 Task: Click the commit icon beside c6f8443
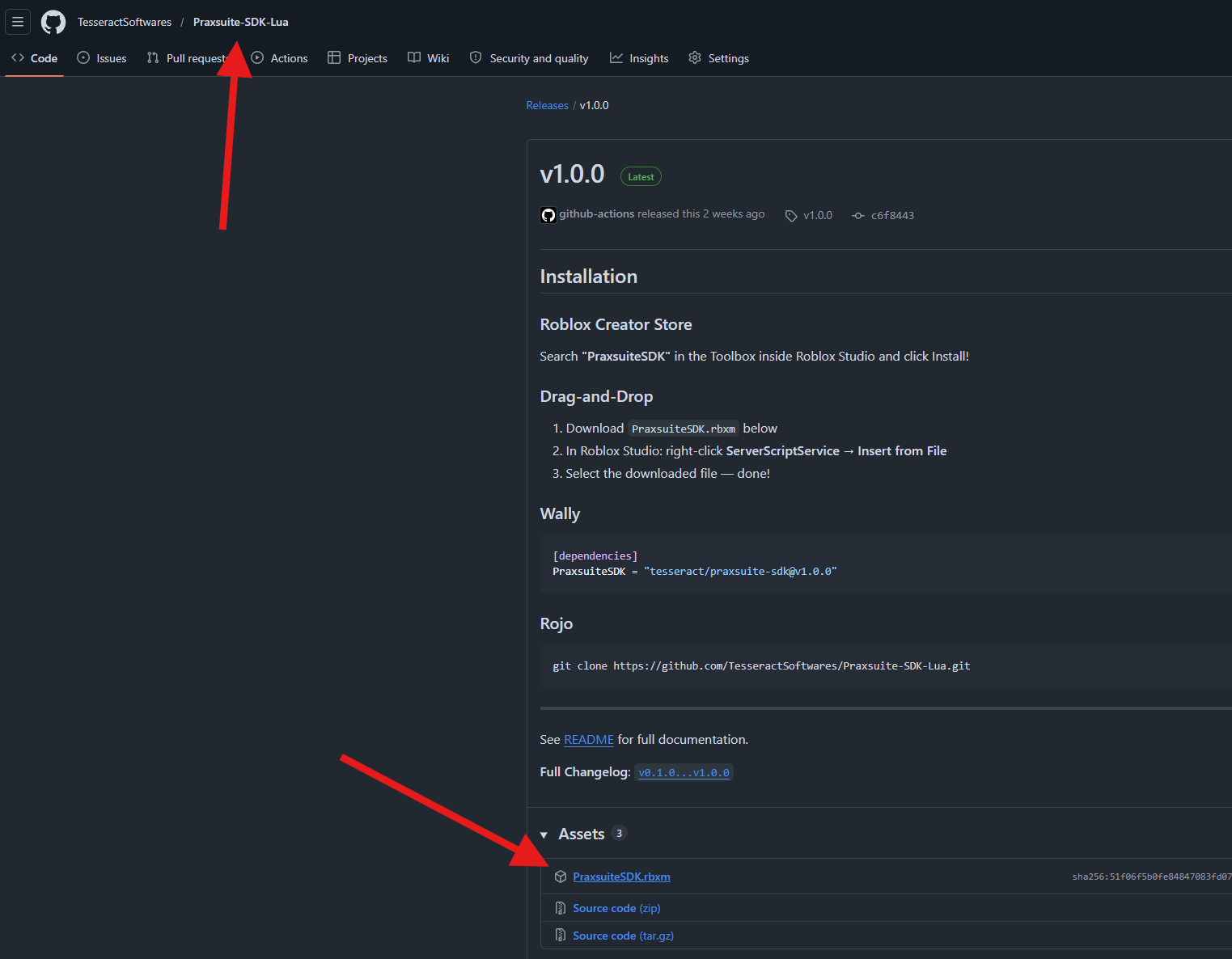pos(858,216)
